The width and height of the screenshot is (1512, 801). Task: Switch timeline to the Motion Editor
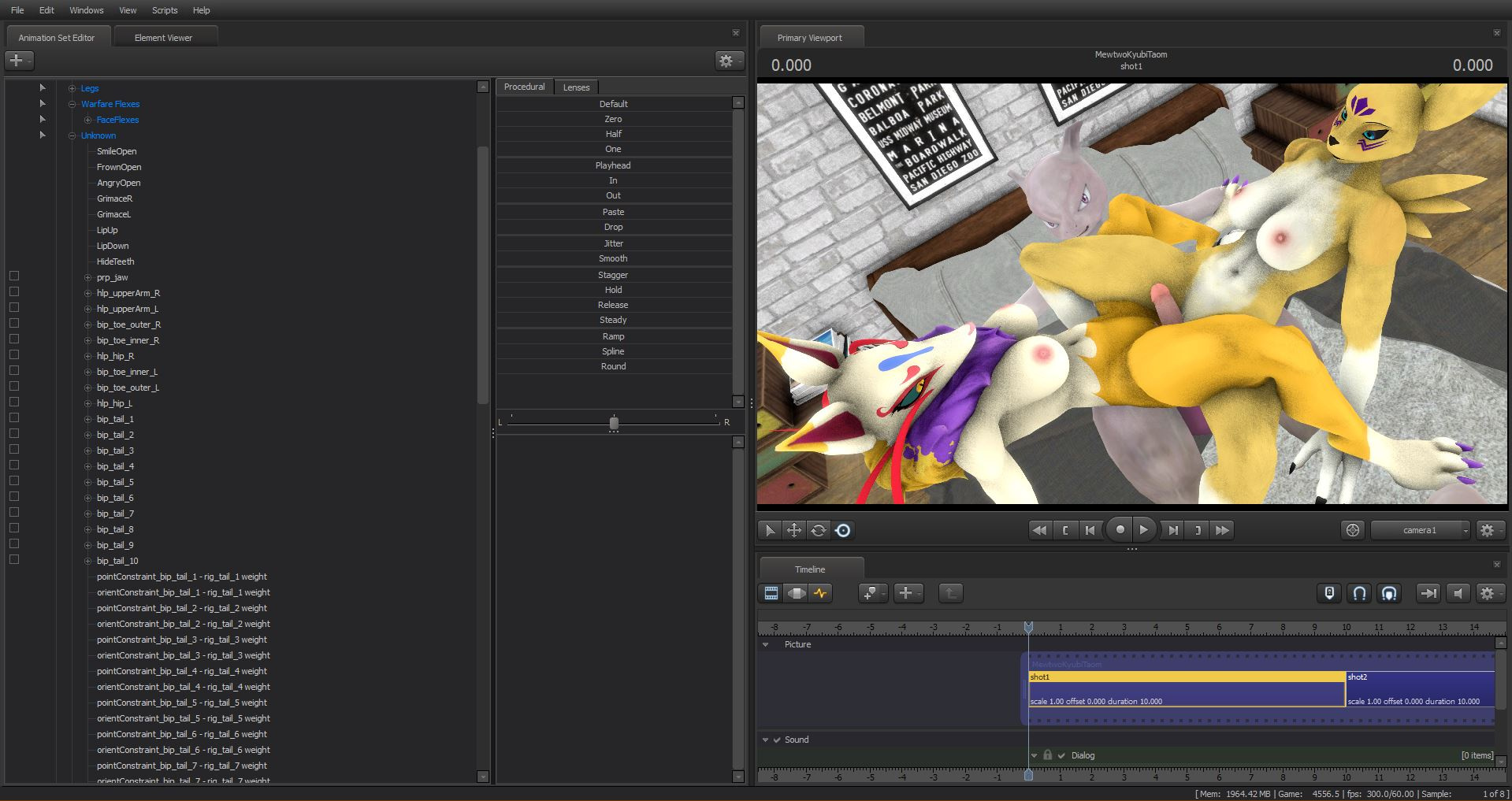[796, 593]
